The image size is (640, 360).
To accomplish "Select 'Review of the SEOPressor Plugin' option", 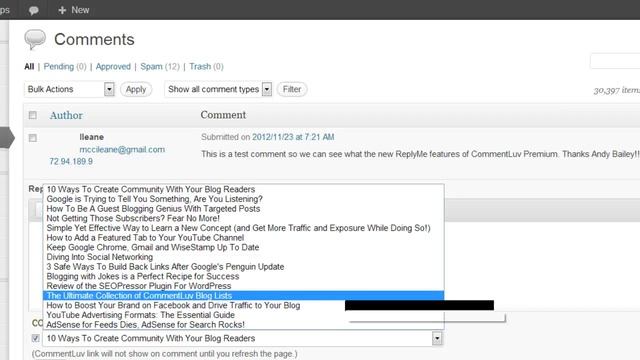I will tap(243, 286).
